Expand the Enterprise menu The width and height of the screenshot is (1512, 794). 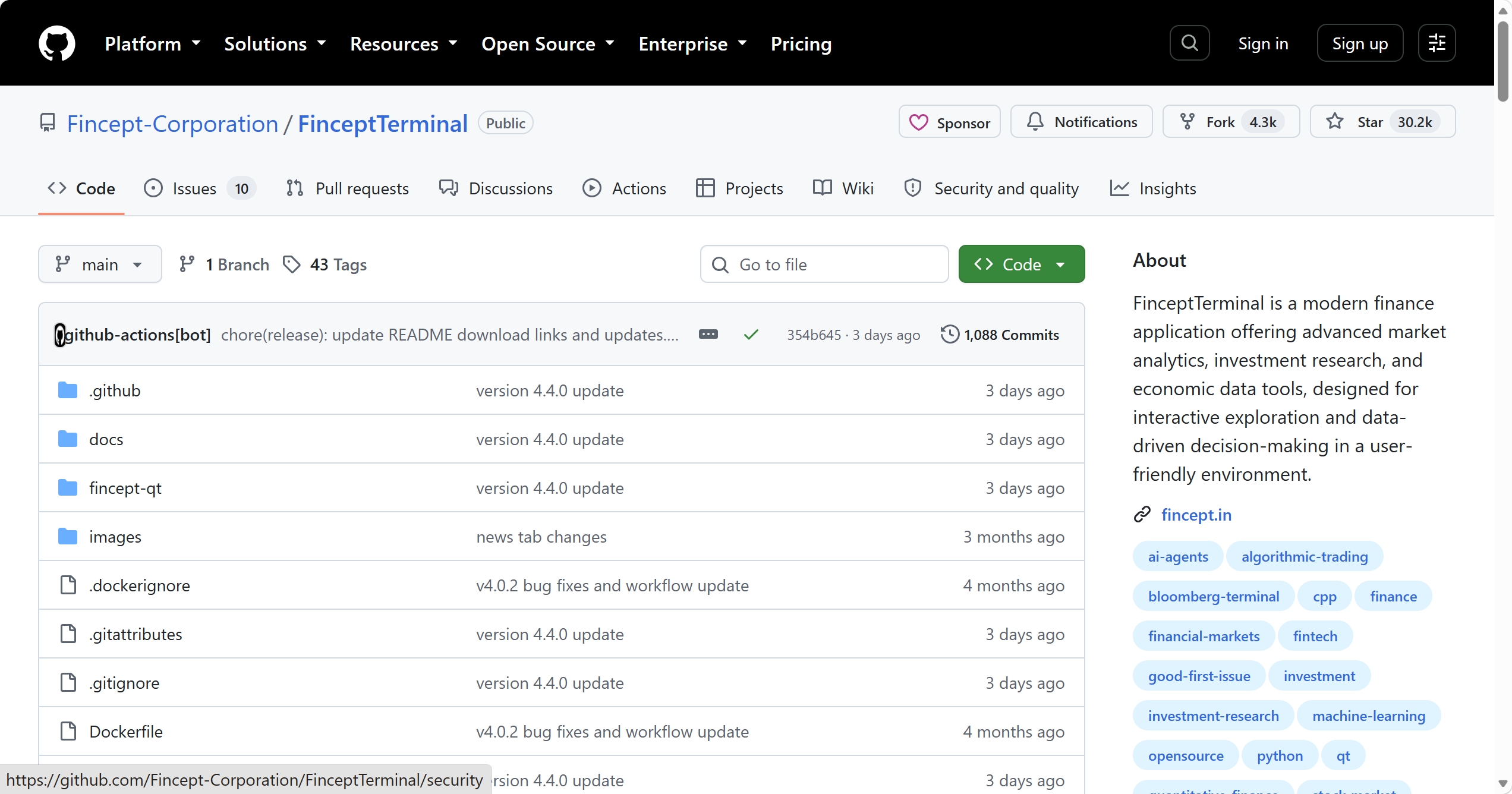click(x=692, y=43)
